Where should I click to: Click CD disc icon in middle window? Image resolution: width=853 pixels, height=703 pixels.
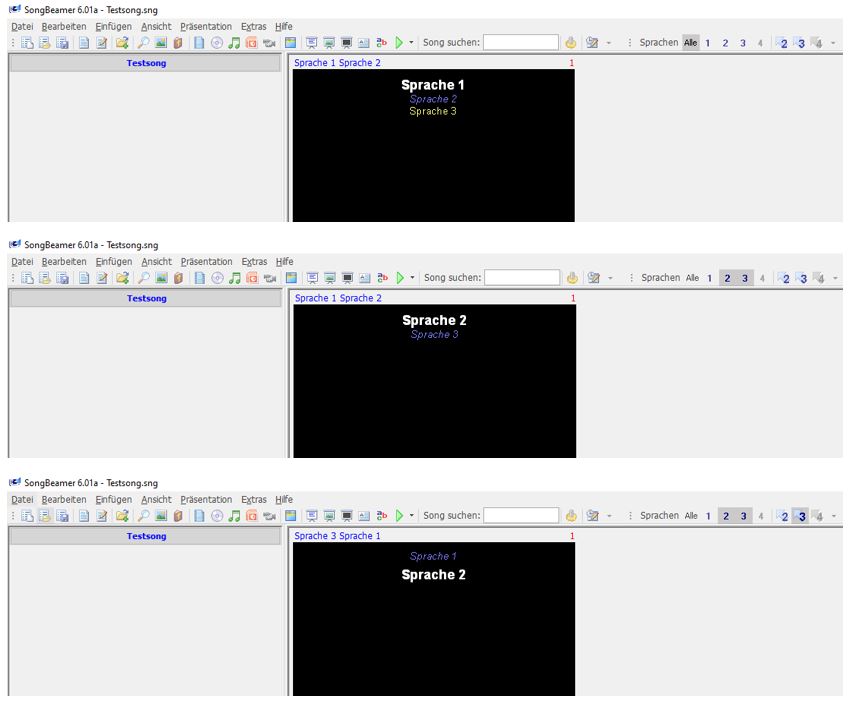[x=217, y=278]
